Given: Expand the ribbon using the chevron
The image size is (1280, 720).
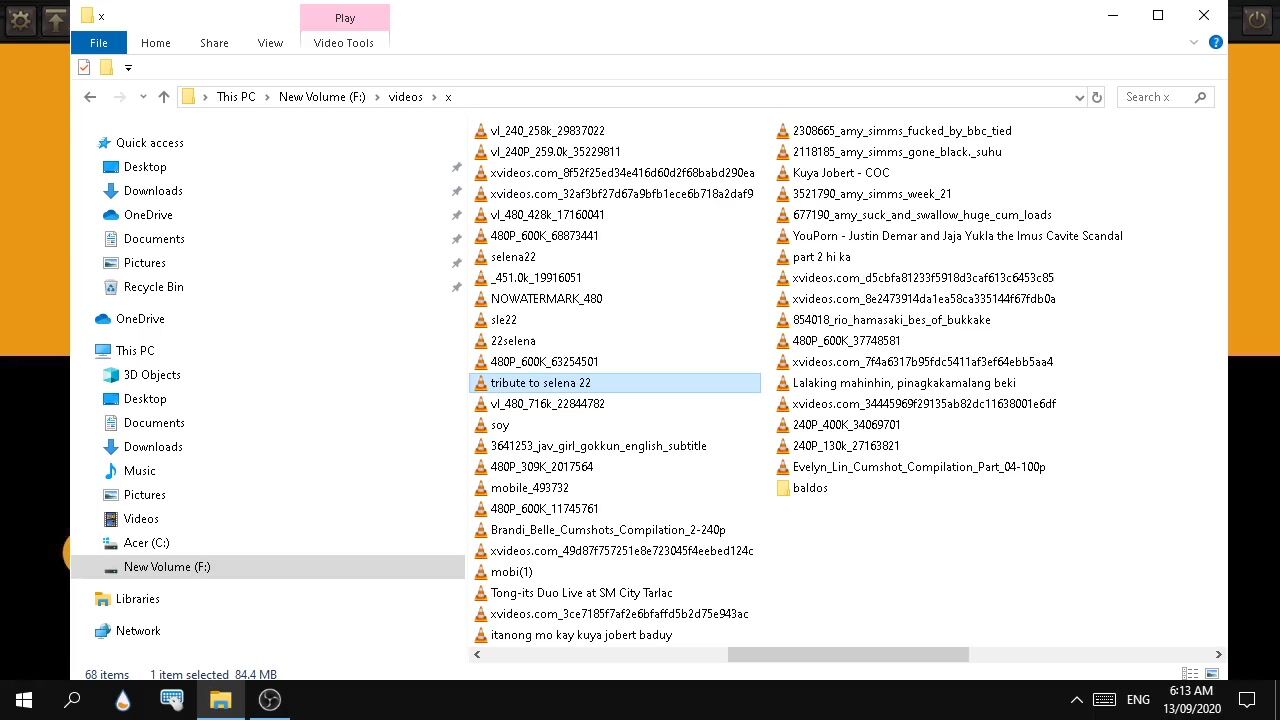Looking at the screenshot, I should pos(1194,43).
